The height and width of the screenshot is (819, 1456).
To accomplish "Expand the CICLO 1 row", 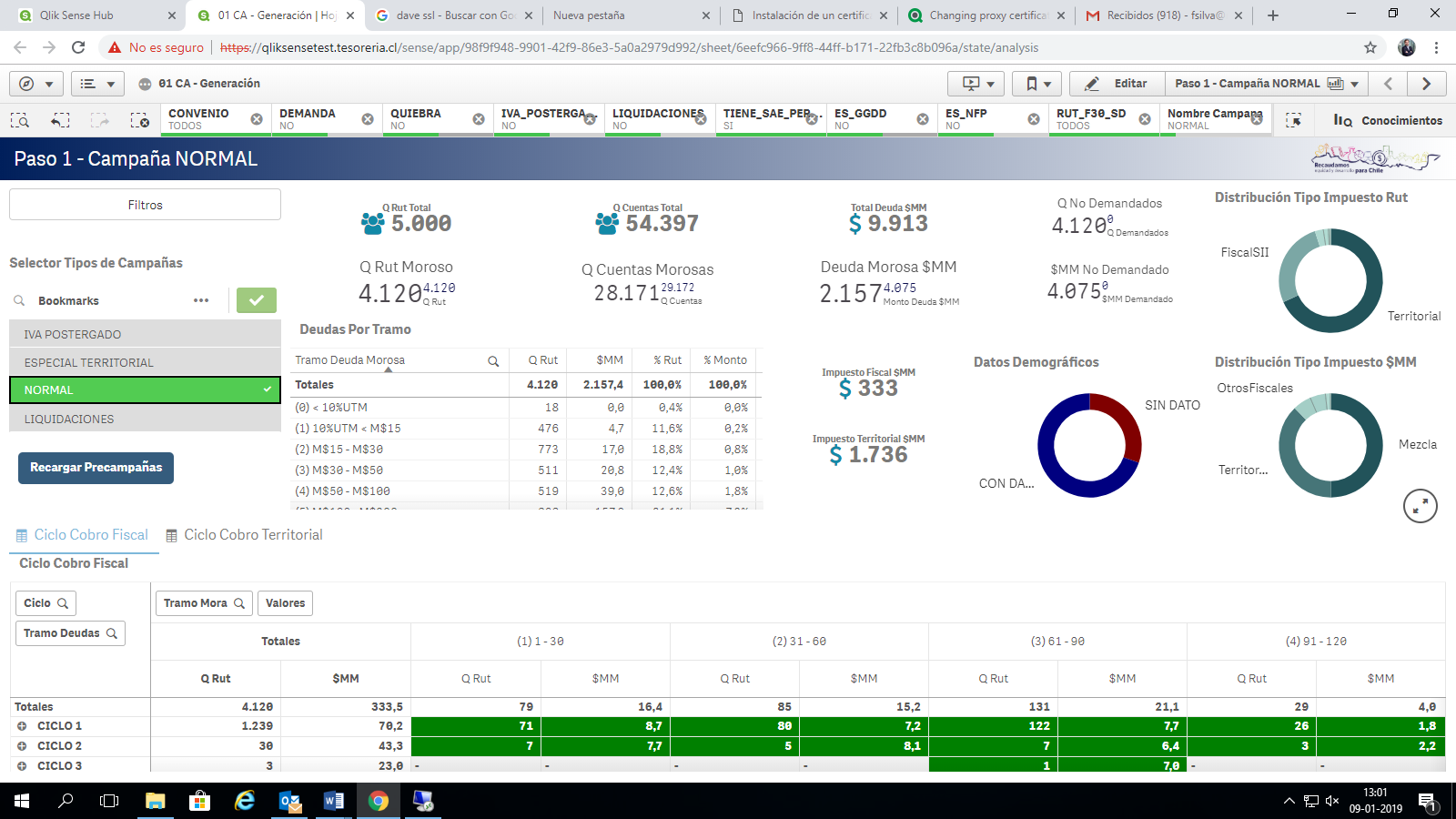I will 21,725.
